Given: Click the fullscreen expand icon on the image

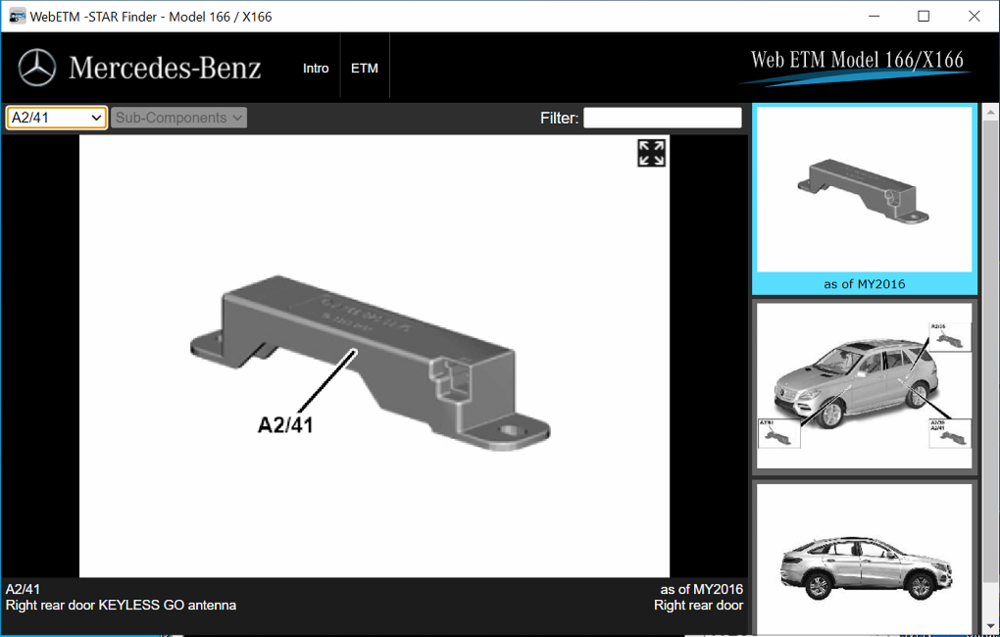Looking at the screenshot, I should [x=651, y=153].
